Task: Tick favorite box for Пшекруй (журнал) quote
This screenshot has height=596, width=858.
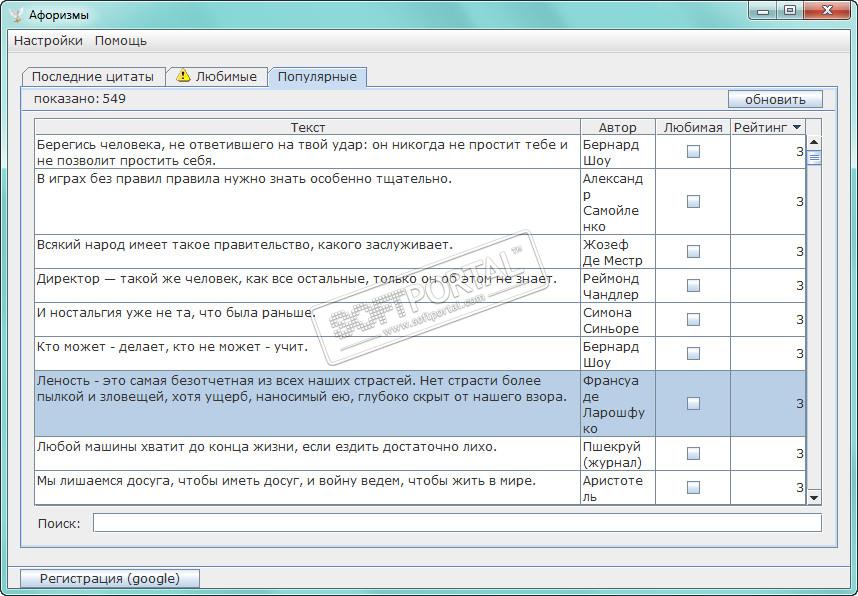Action: (x=693, y=453)
